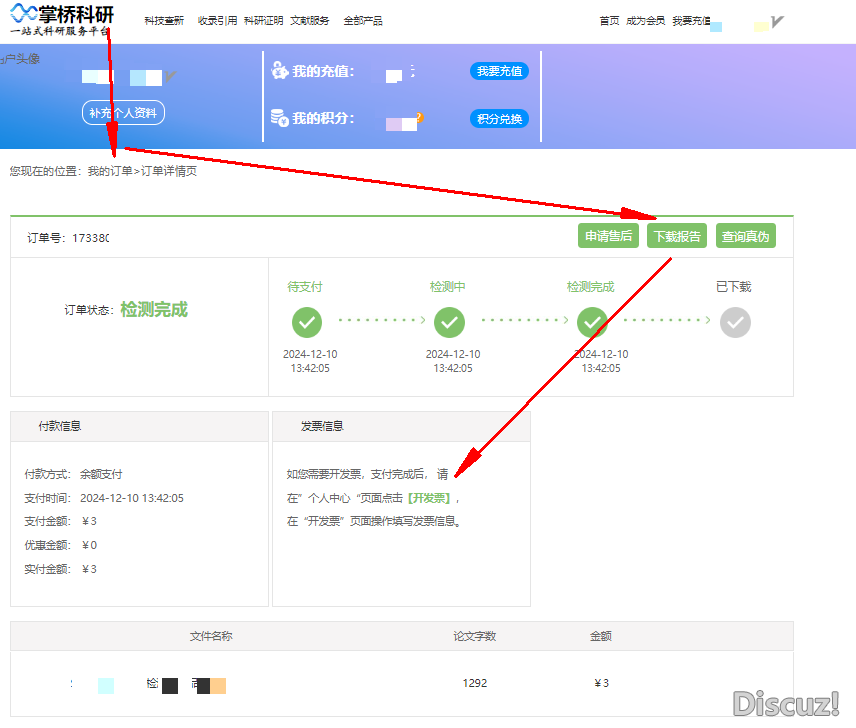The width and height of the screenshot is (856, 728).
Task: Click the 我的充值 wallet icon
Action: click(280, 71)
